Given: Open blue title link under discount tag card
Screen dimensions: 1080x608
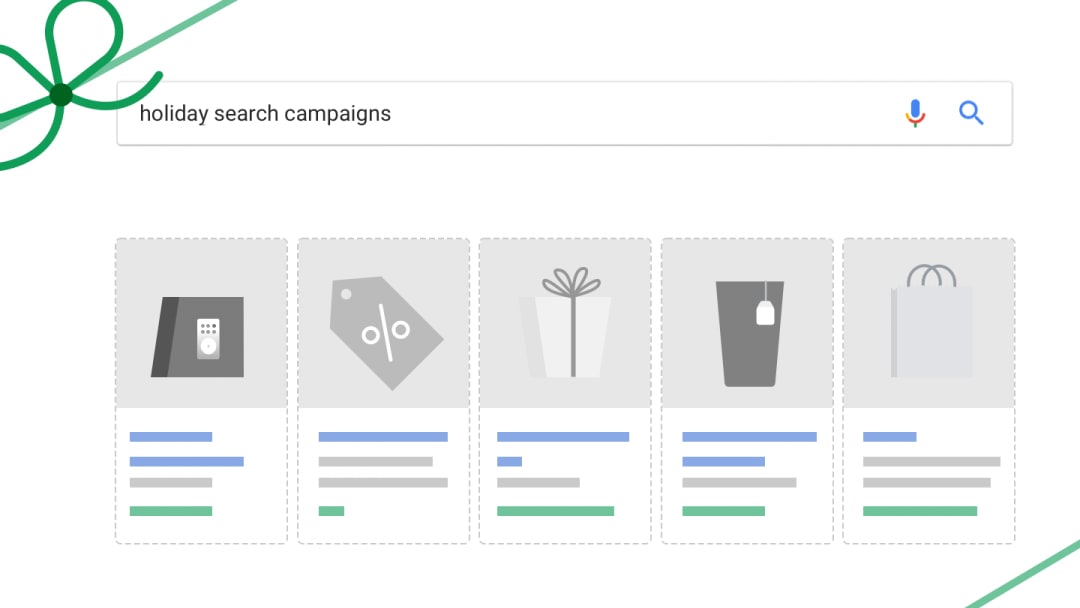Looking at the screenshot, I should click(383, 437).
